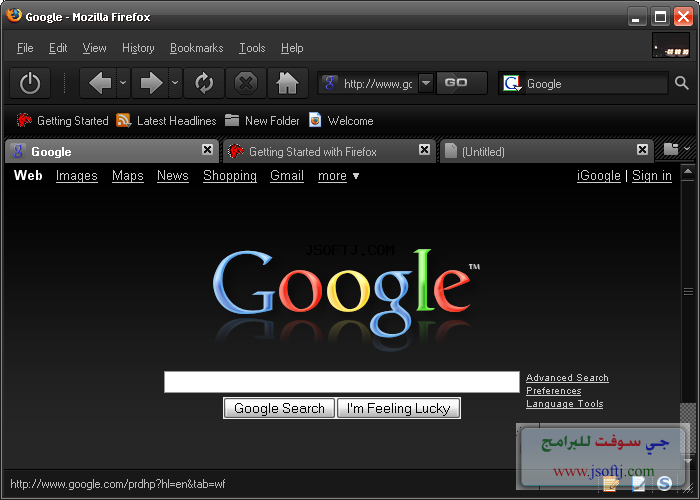Click the Sign in link
This screenshot has height=500, width=700.
(652, 176)
